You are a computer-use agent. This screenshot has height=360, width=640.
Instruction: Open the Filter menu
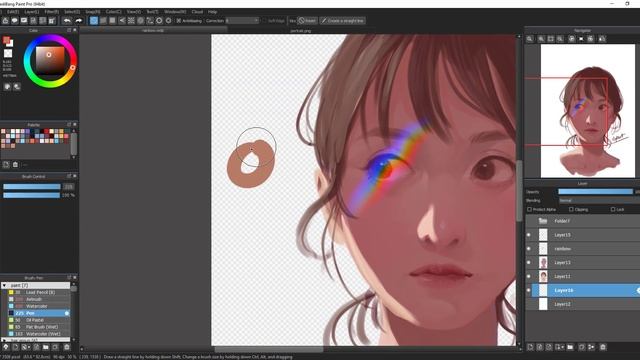pyautogui.click(x=51, y=12)
